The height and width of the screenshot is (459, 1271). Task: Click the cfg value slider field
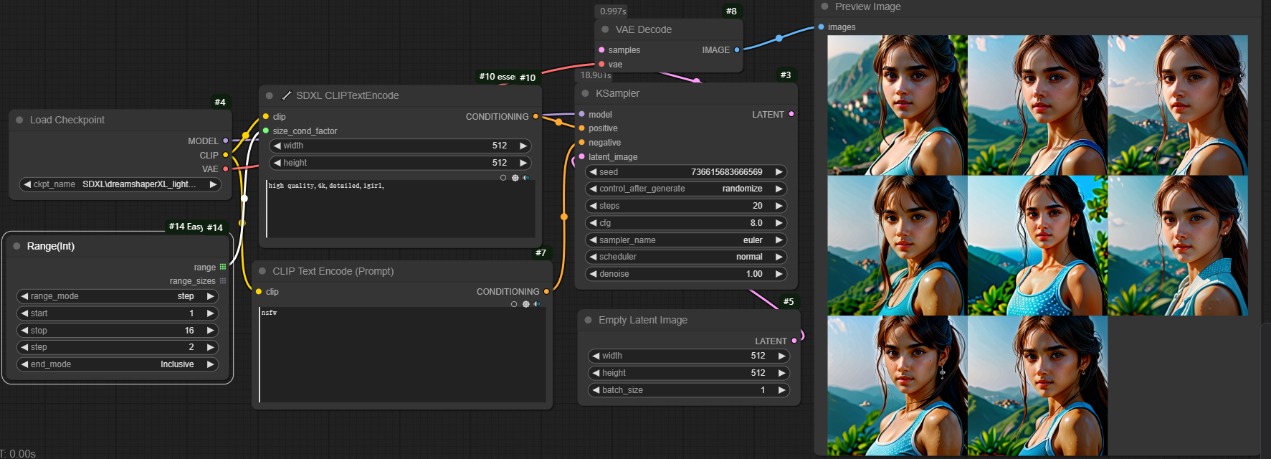click(x=687, y=223)
